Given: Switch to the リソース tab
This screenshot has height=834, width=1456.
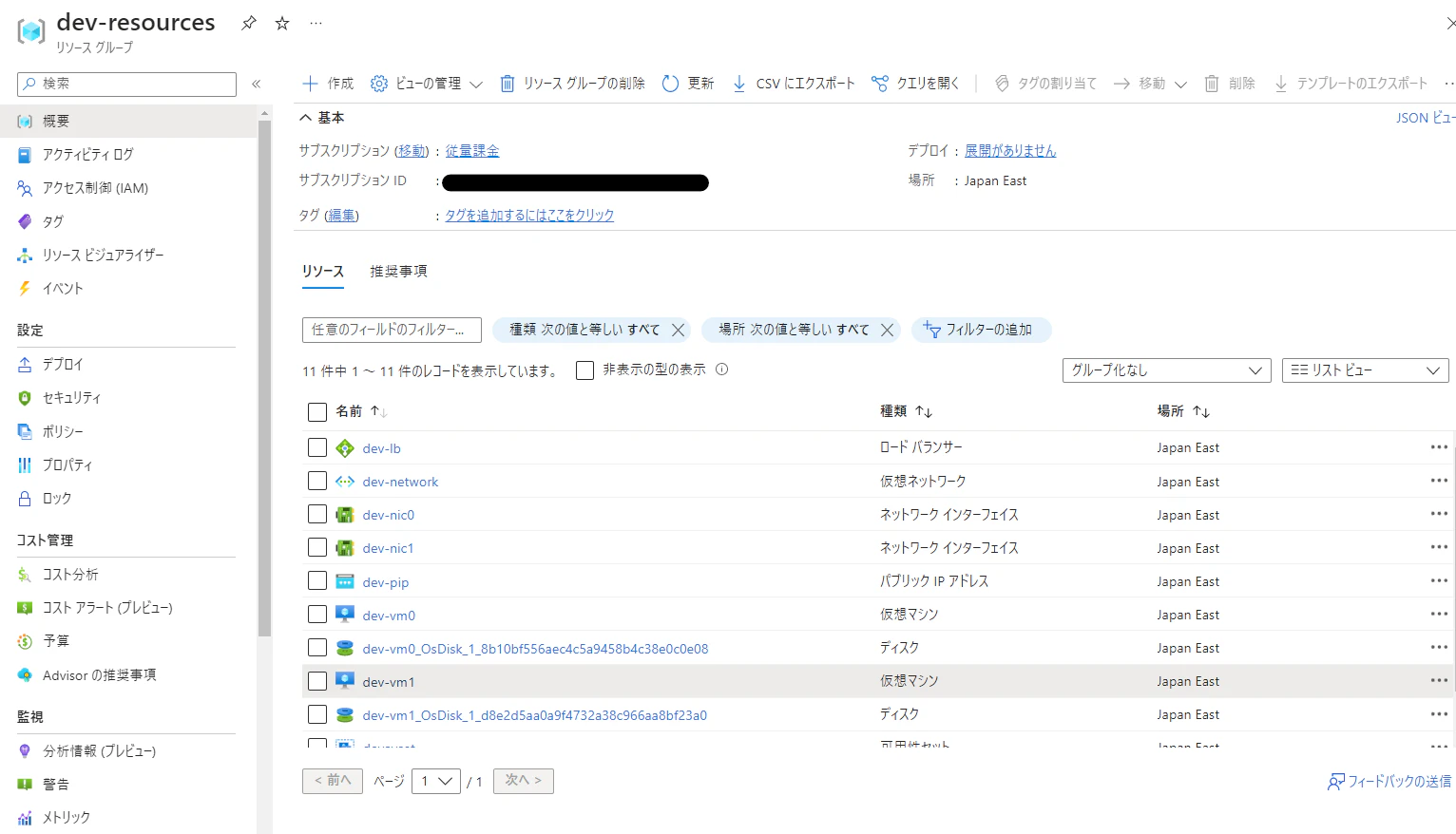Looking at the screenshot, I should [x=323, y=272].
